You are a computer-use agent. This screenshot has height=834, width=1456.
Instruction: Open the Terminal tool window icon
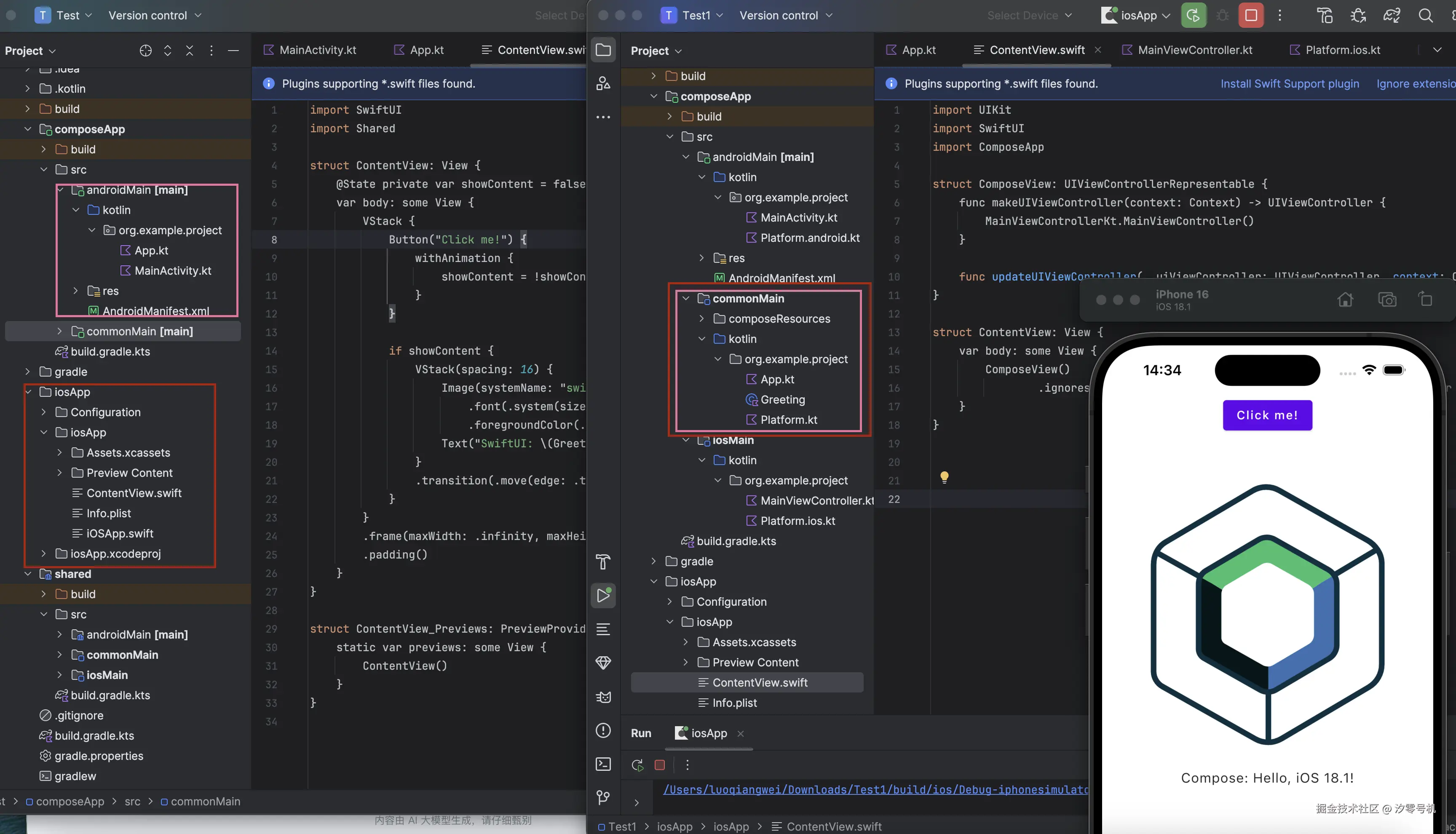[603, 764]
